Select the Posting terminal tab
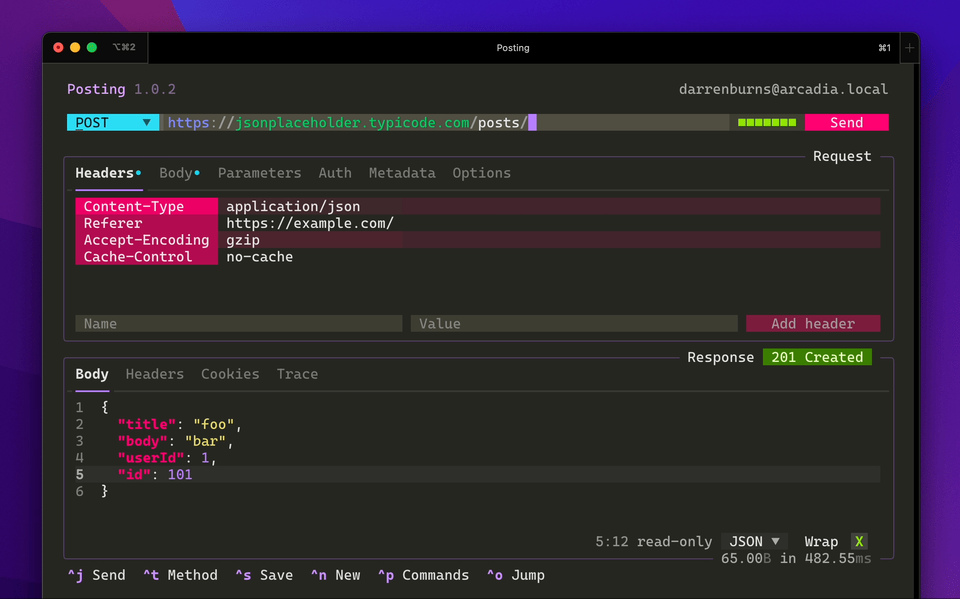The height and width of the screenshot is (599, 960). 524,48
